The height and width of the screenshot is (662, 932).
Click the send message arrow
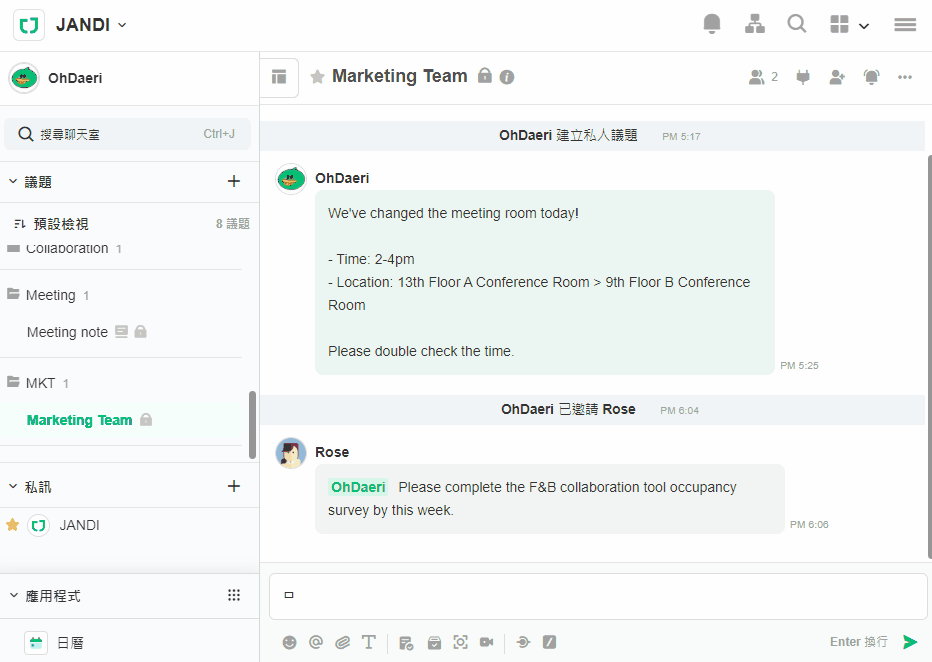point(910,642)
